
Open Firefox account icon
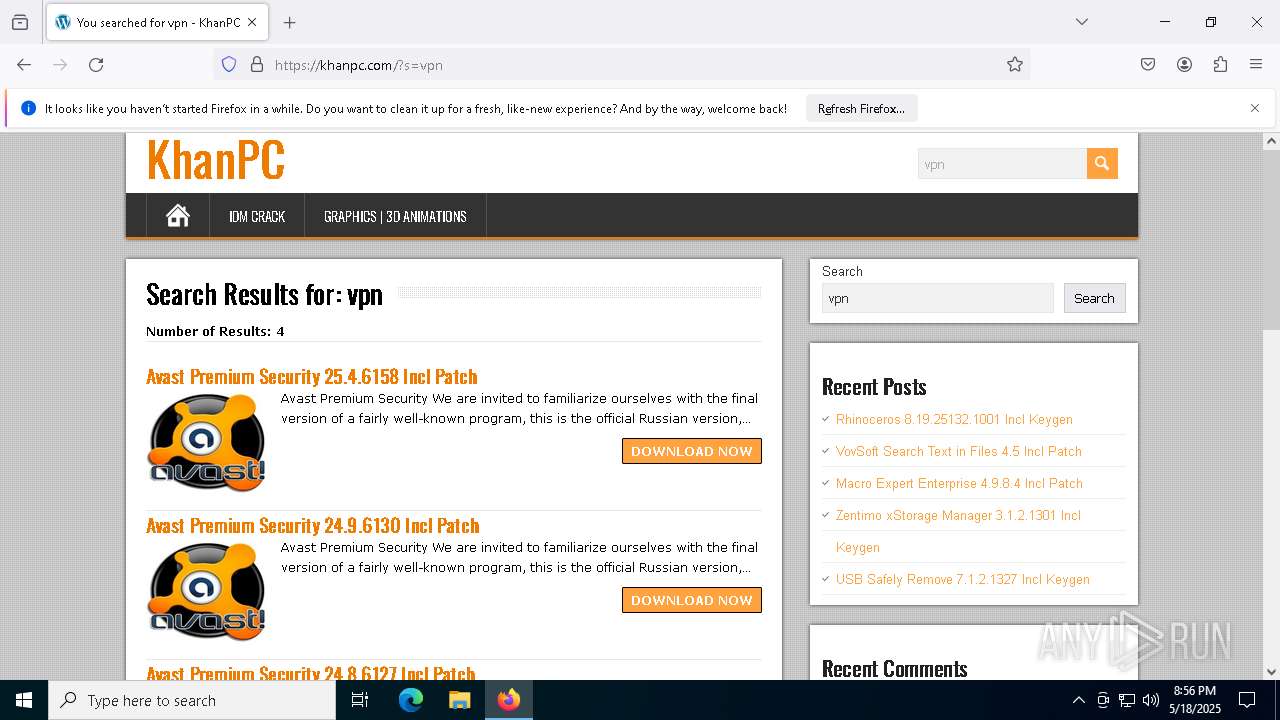point(1184,65)
